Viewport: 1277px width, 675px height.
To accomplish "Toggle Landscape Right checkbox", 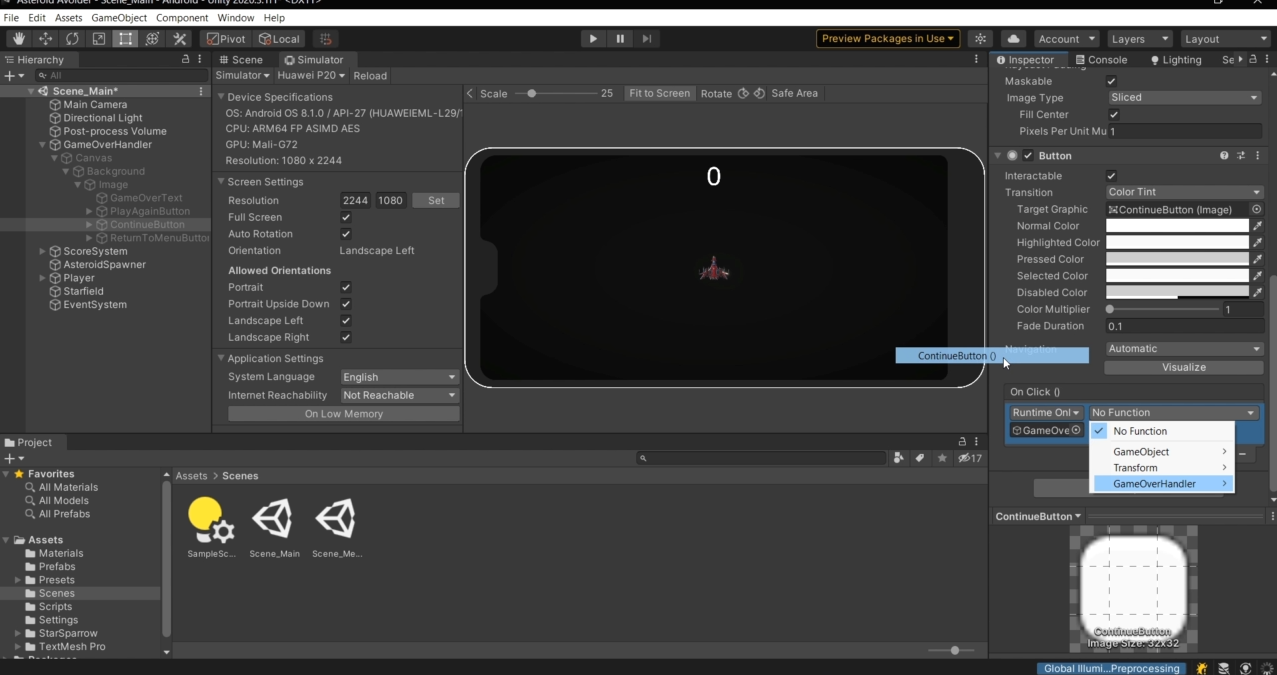I will (346, 337).
